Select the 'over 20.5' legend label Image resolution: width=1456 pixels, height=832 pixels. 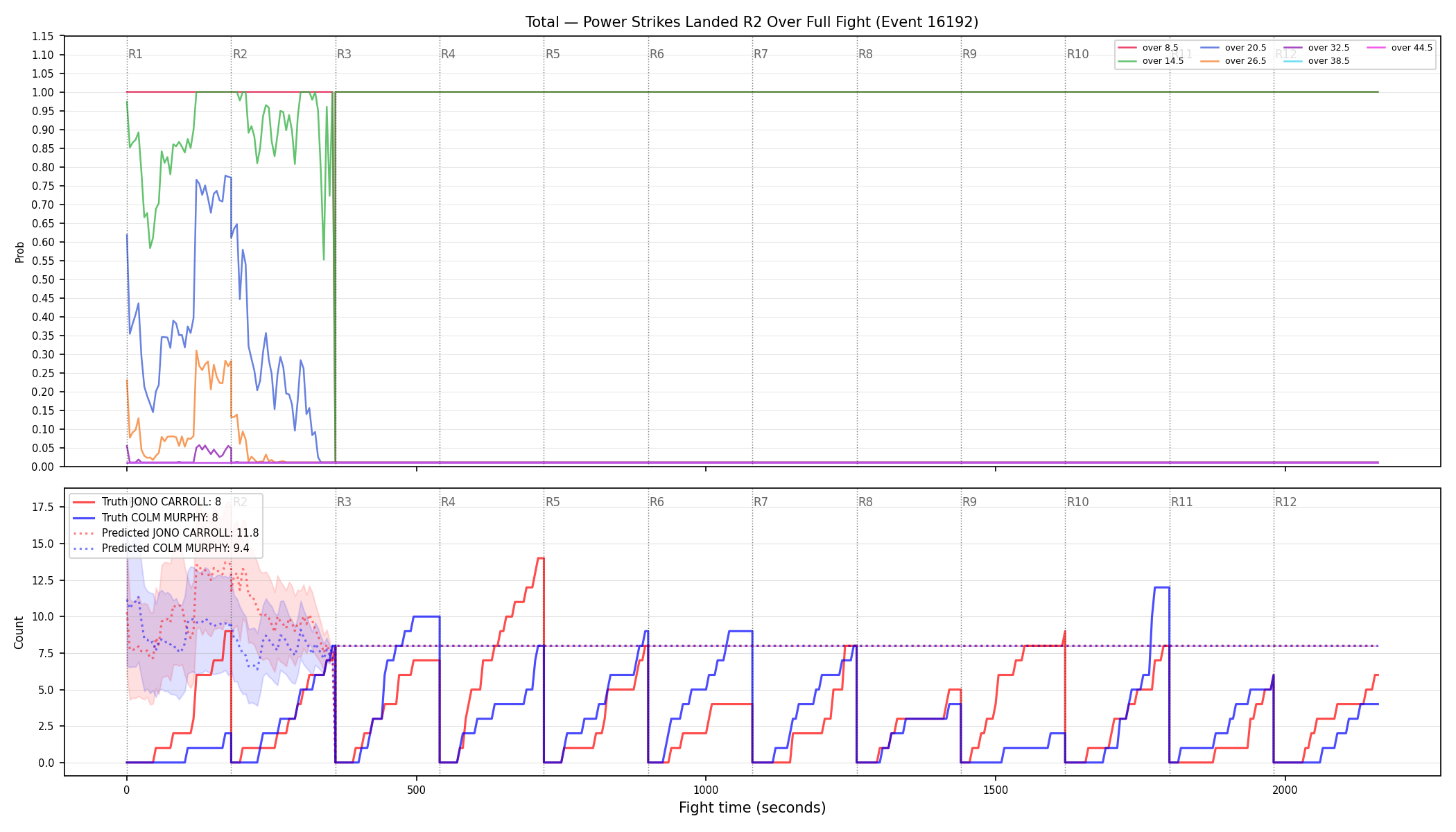click(x=1245, y=48)
